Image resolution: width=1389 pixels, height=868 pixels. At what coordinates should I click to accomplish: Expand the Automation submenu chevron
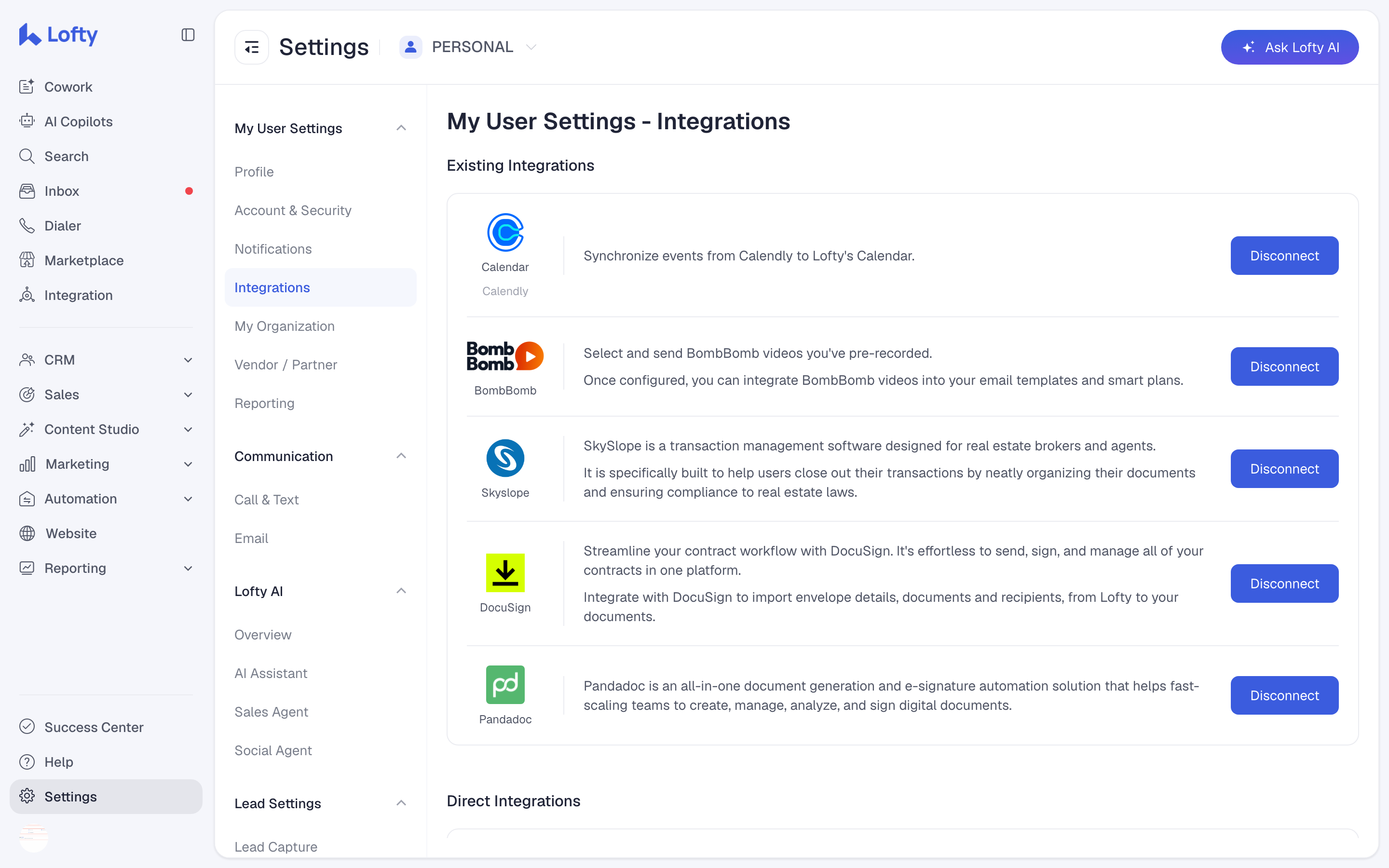(188, 498)
